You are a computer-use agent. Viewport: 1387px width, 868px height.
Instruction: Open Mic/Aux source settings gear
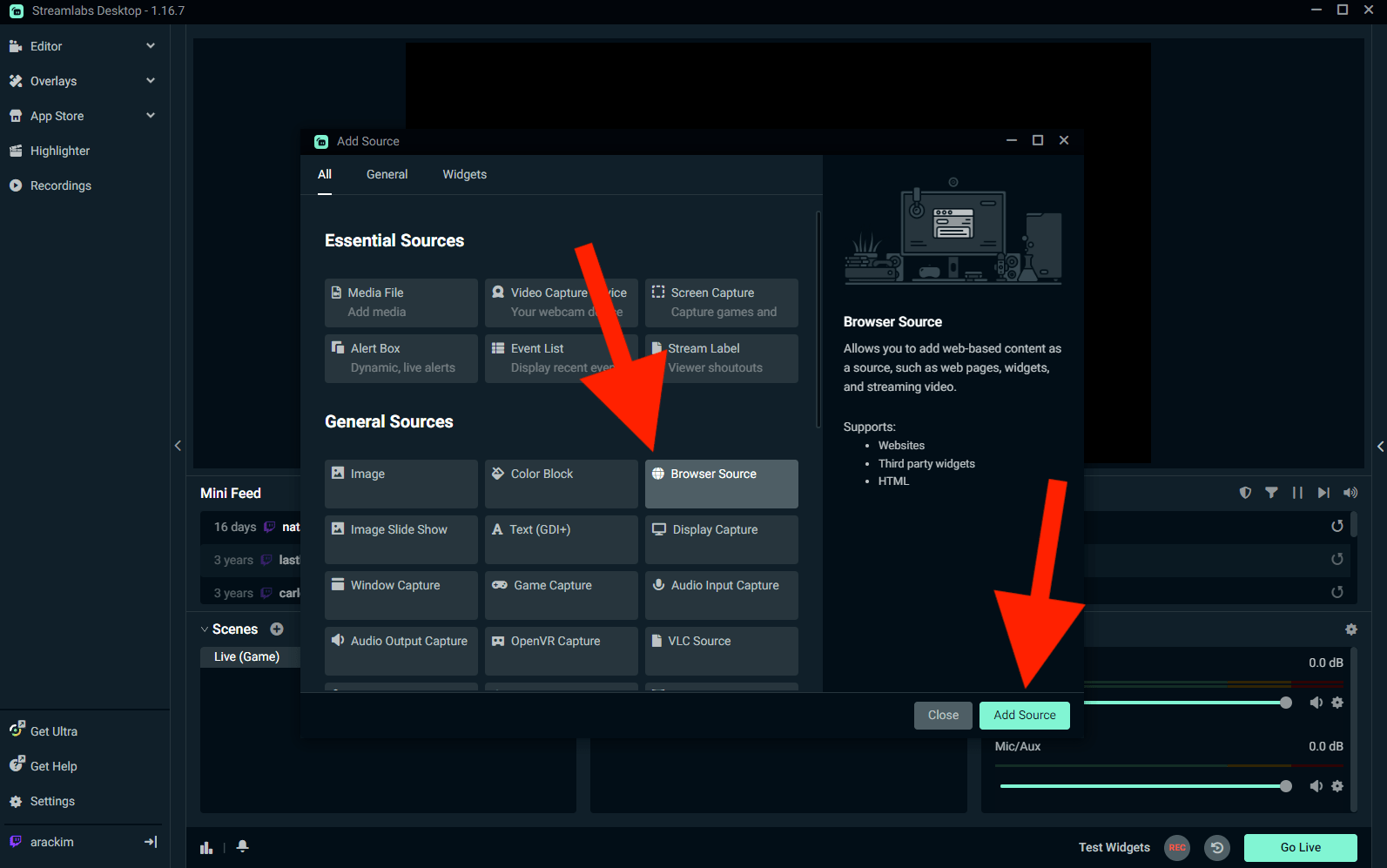tap(1337, 786)
